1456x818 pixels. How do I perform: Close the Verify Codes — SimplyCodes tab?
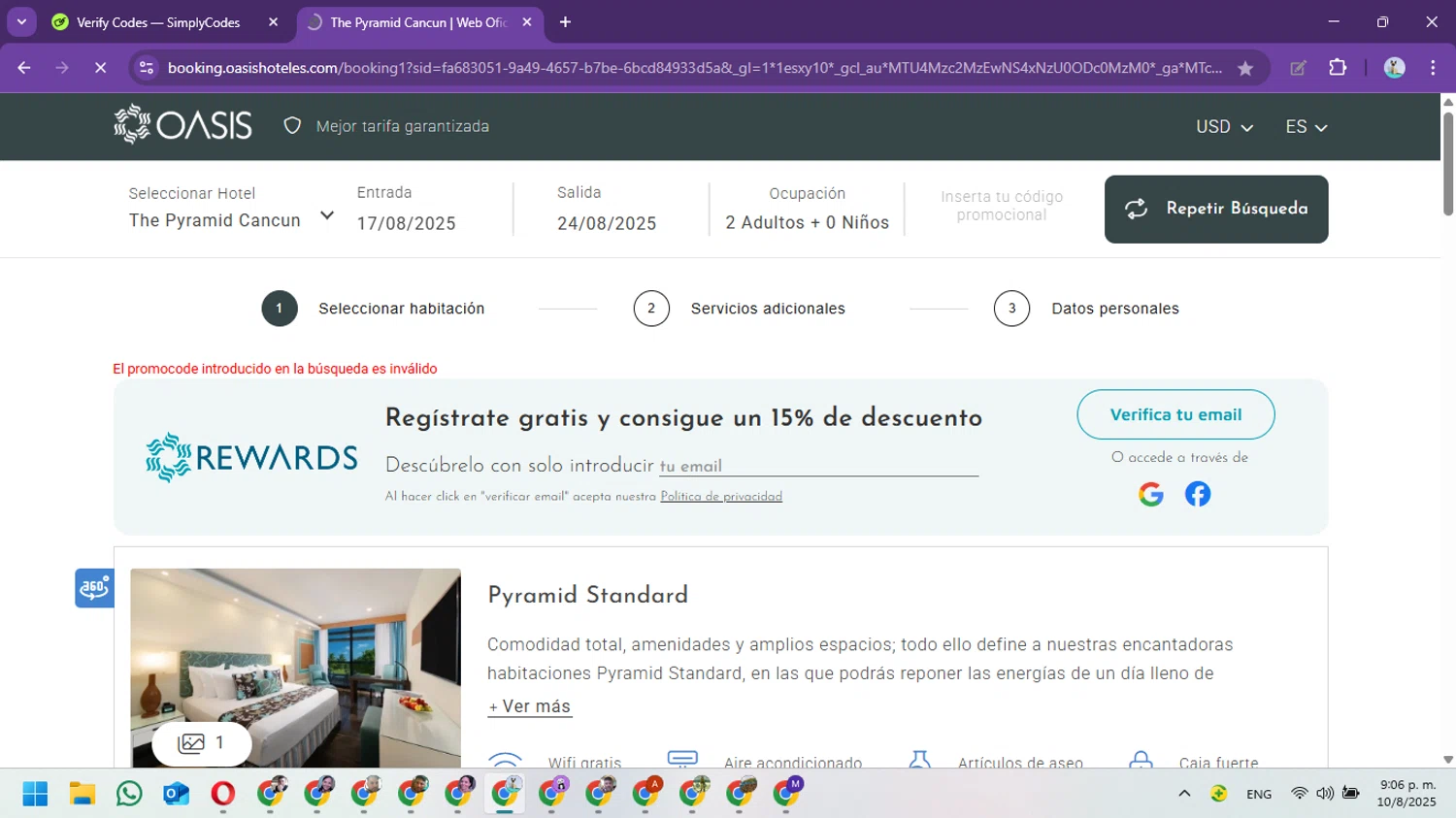pyautogui.click(x=273, y=22)
